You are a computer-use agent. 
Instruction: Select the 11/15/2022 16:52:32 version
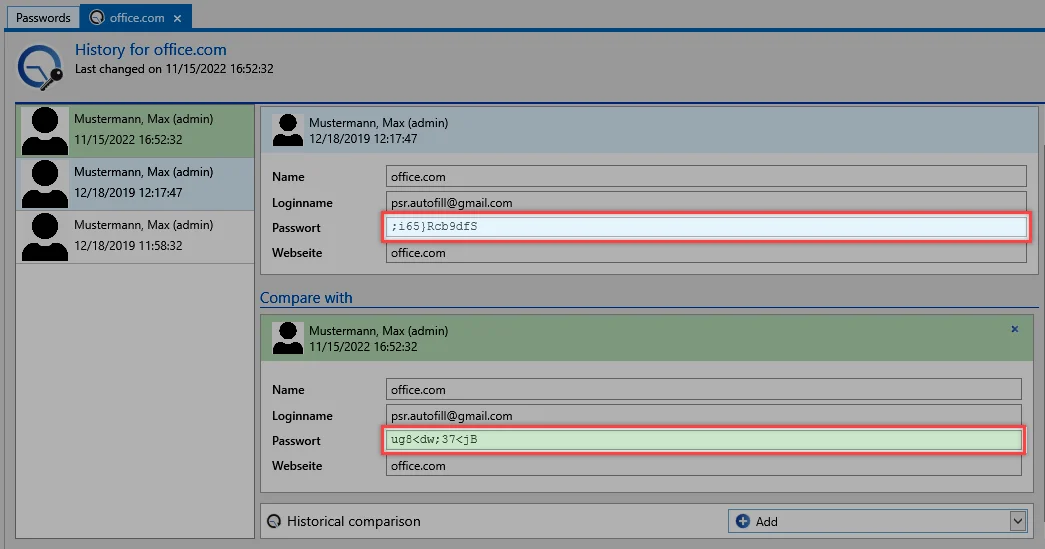pos(135,131)
